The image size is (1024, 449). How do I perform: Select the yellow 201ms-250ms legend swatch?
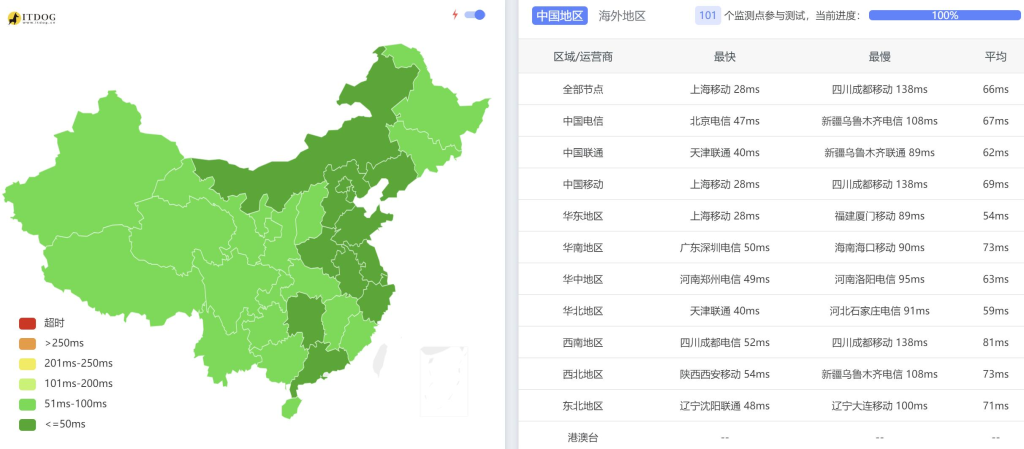pos(27,363)
